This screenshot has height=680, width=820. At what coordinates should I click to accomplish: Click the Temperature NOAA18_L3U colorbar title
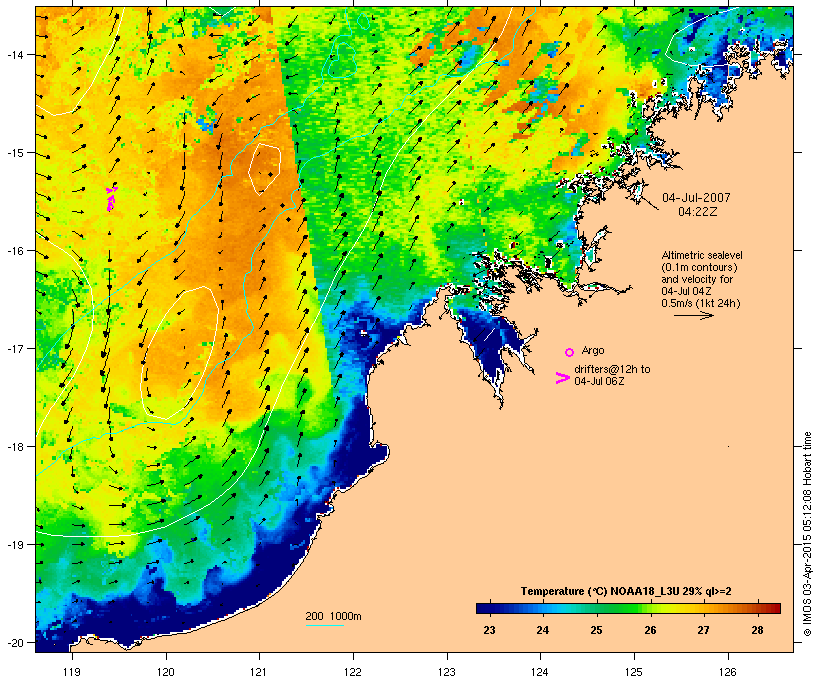(x=626, y=592)
